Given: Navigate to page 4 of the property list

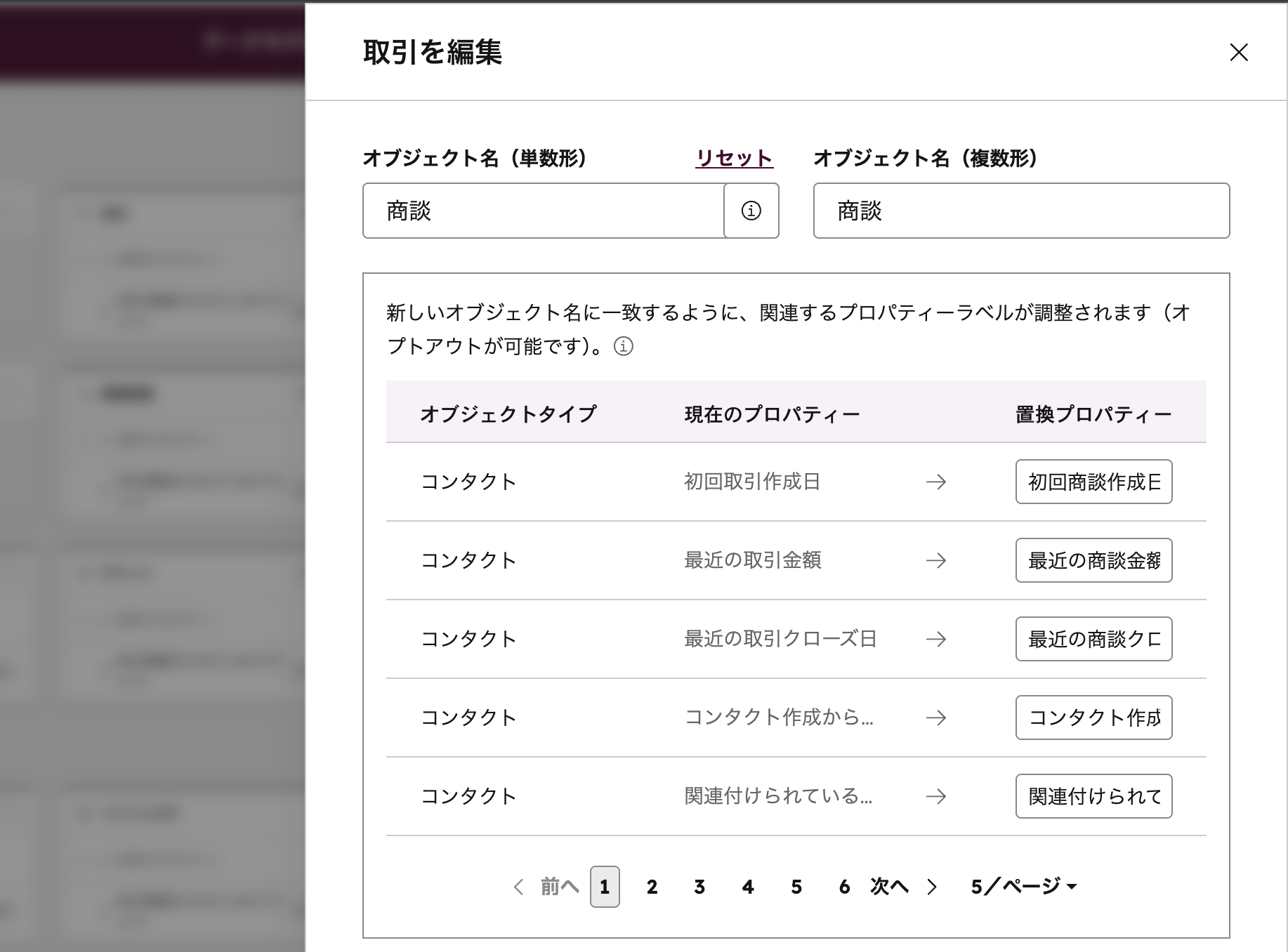Looking at the screenshot, I should (747, 887).
